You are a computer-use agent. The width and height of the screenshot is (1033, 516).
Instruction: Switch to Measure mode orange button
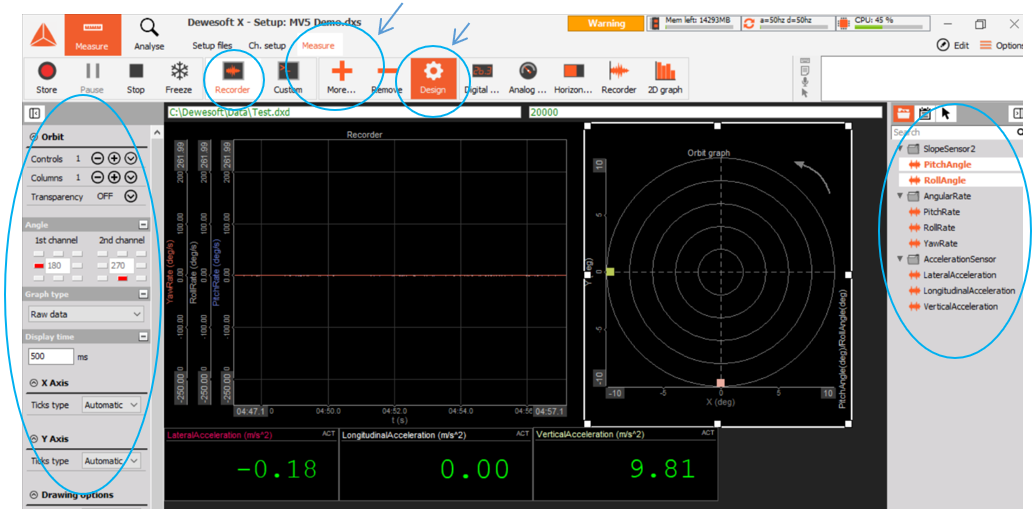[92, 34]
